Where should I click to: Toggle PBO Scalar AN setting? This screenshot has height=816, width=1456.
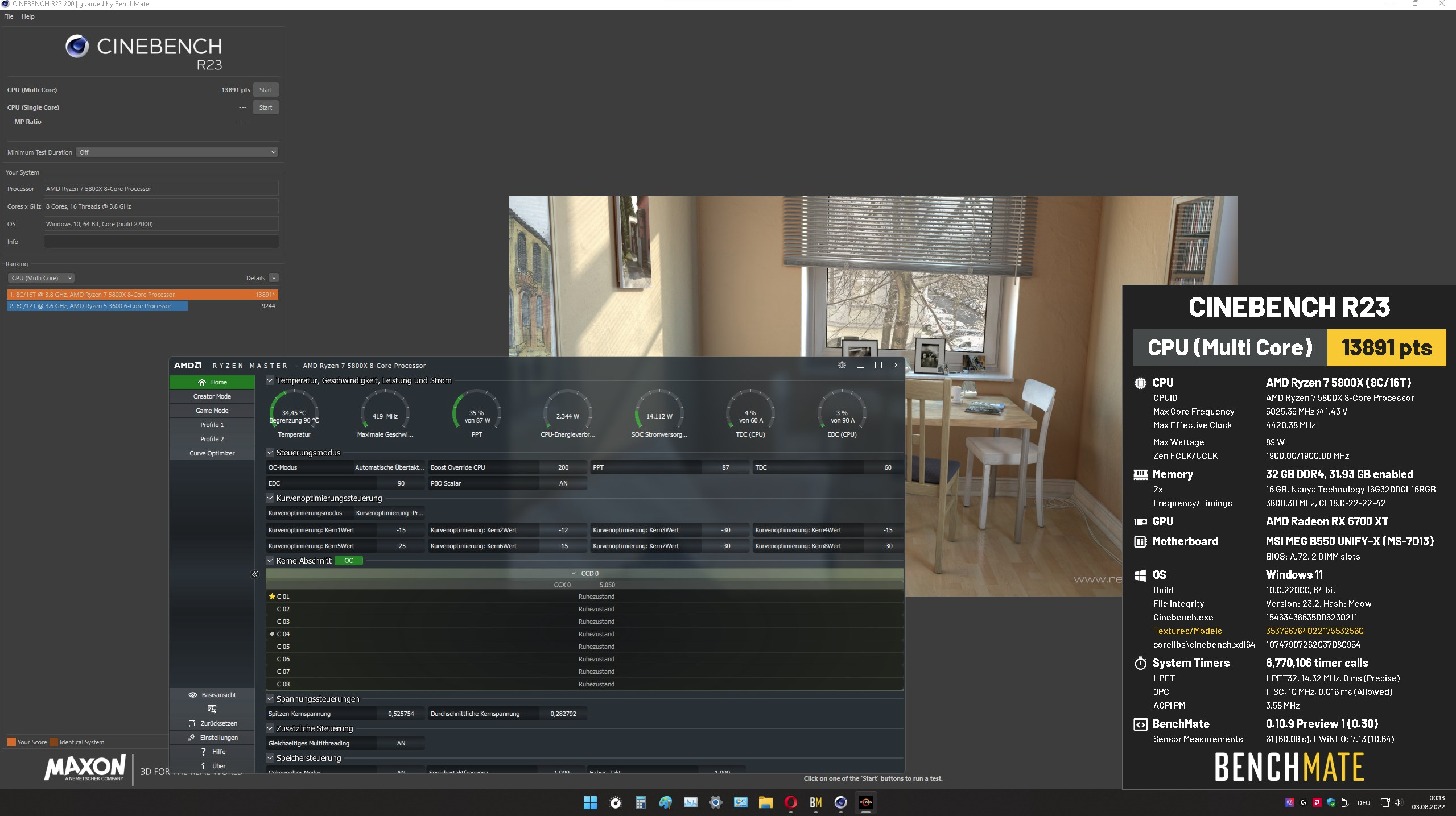563,483
